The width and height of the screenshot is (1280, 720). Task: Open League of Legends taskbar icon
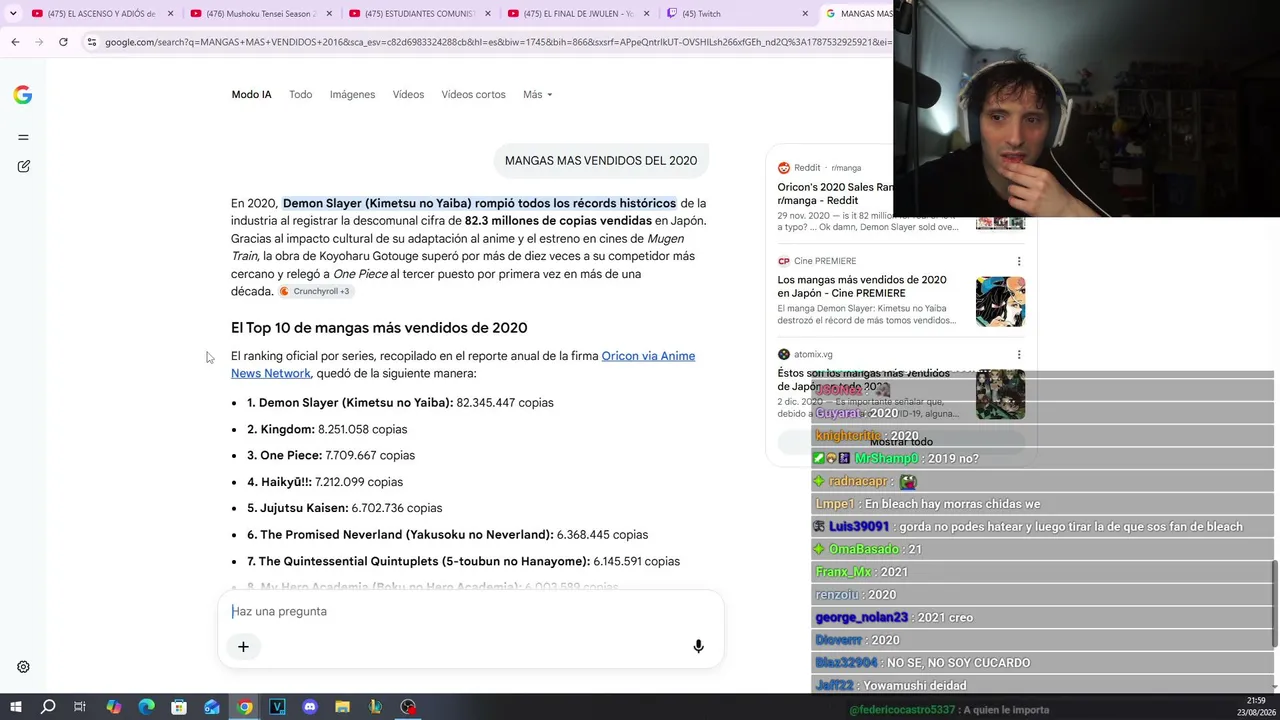click(x=375, y=707)
